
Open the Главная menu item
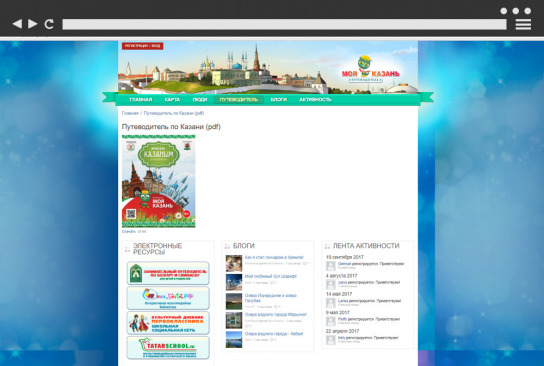pos(141,100)
